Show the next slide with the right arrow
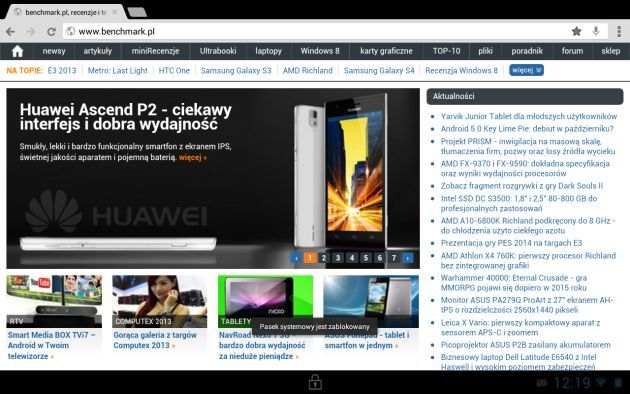630x394 pixels. 408,258
